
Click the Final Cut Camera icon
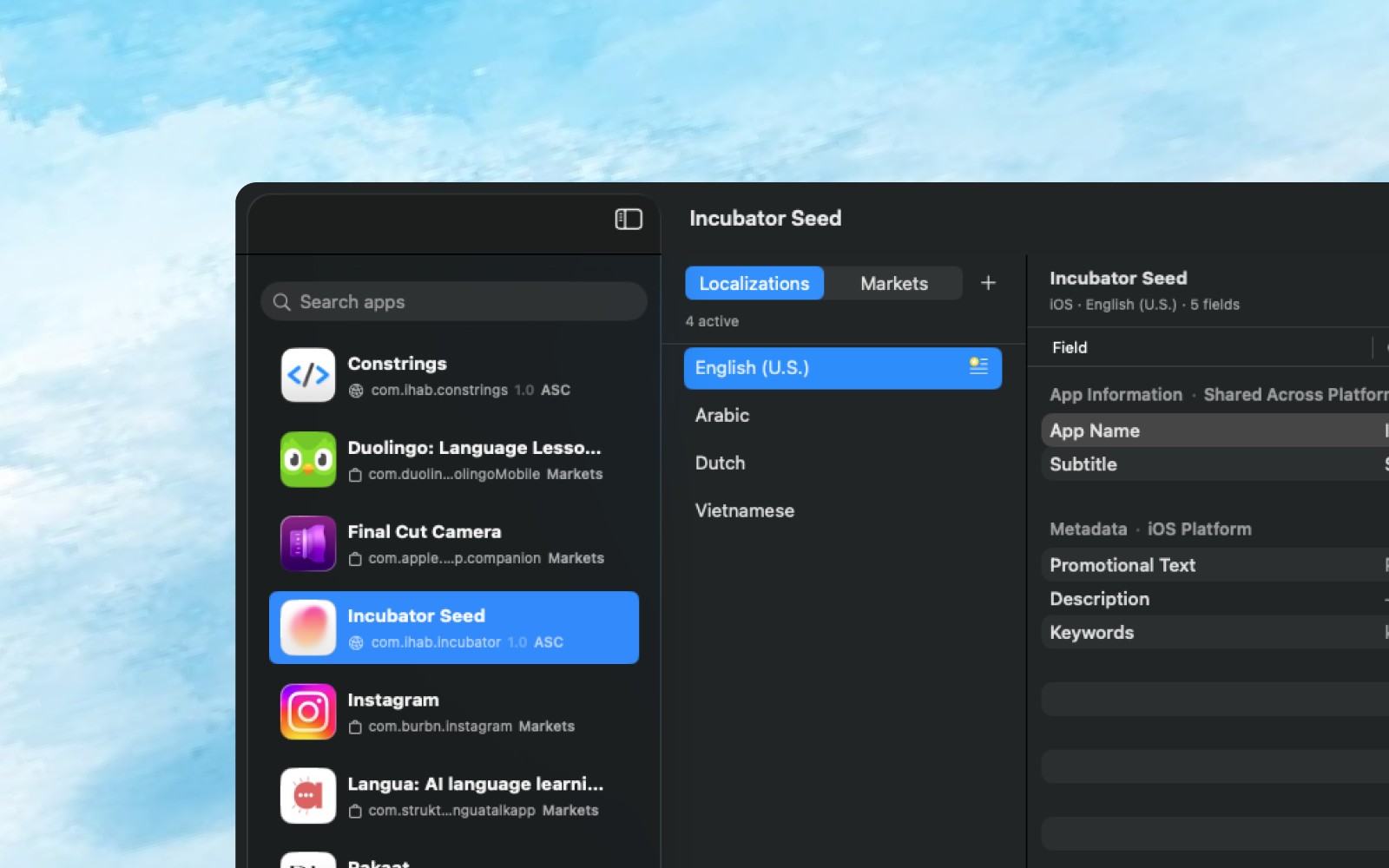pyautogui.click(x=308, y=543)
